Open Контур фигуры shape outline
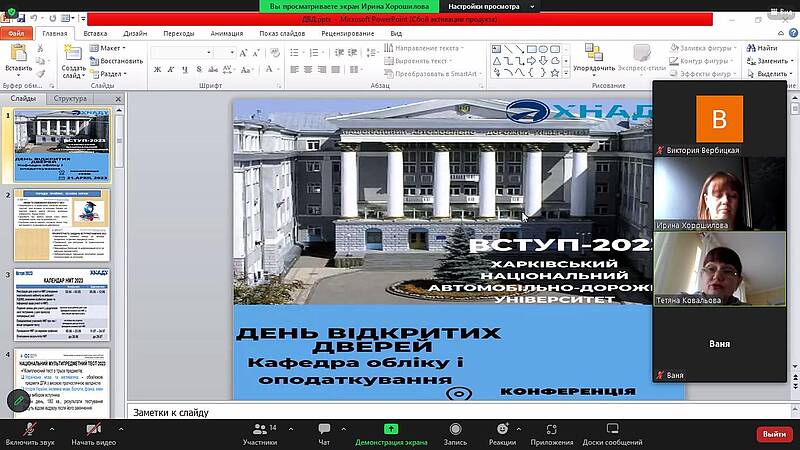800x450 pixels. (701, 61)
